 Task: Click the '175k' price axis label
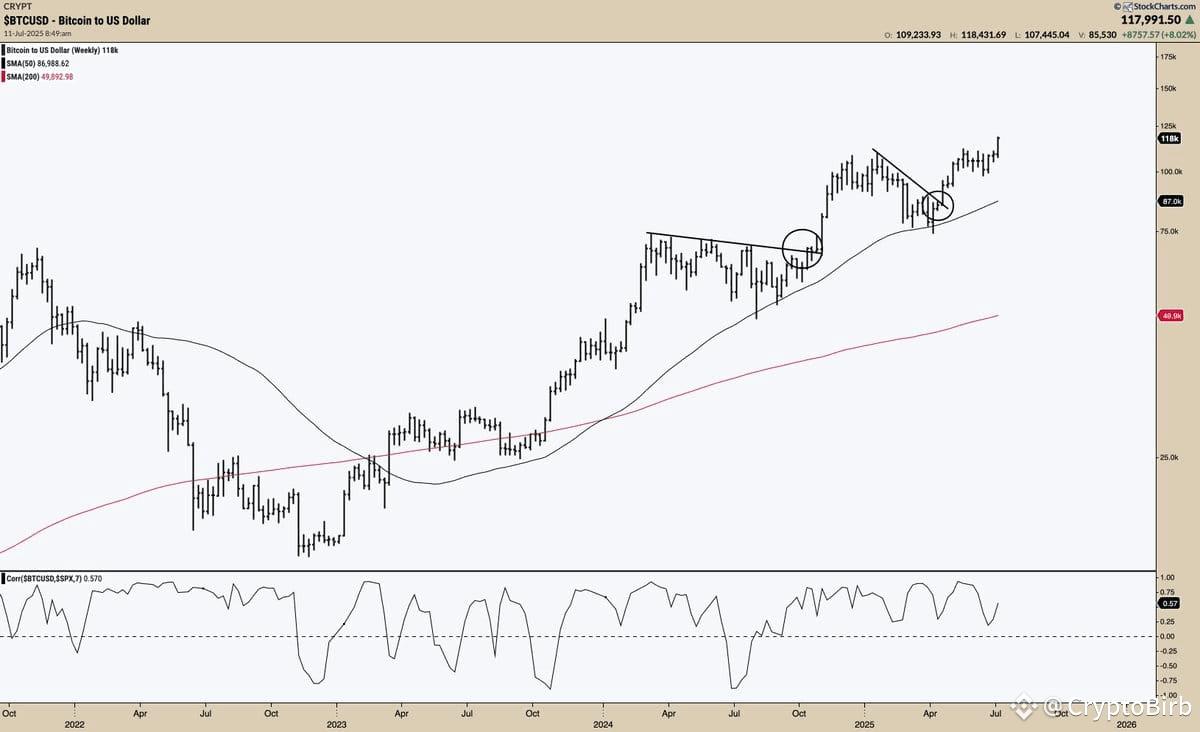(1168, 58)
